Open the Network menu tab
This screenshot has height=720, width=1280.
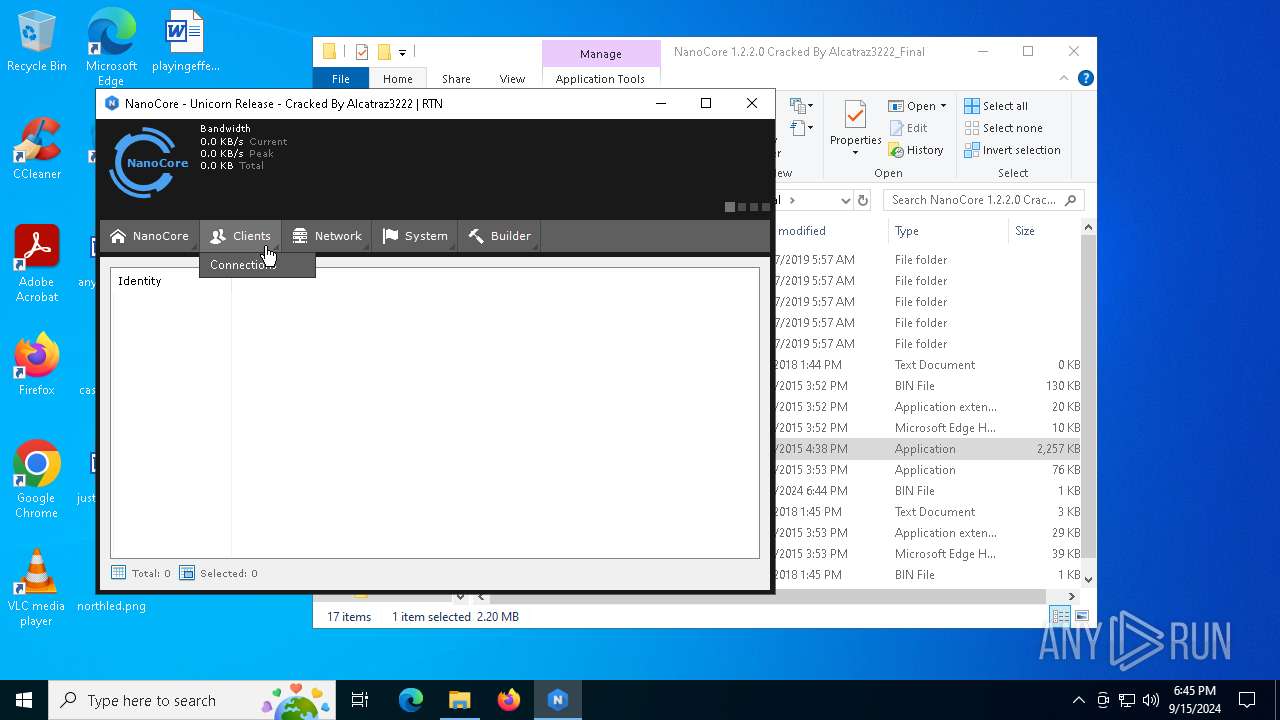[x=327, y=236]
